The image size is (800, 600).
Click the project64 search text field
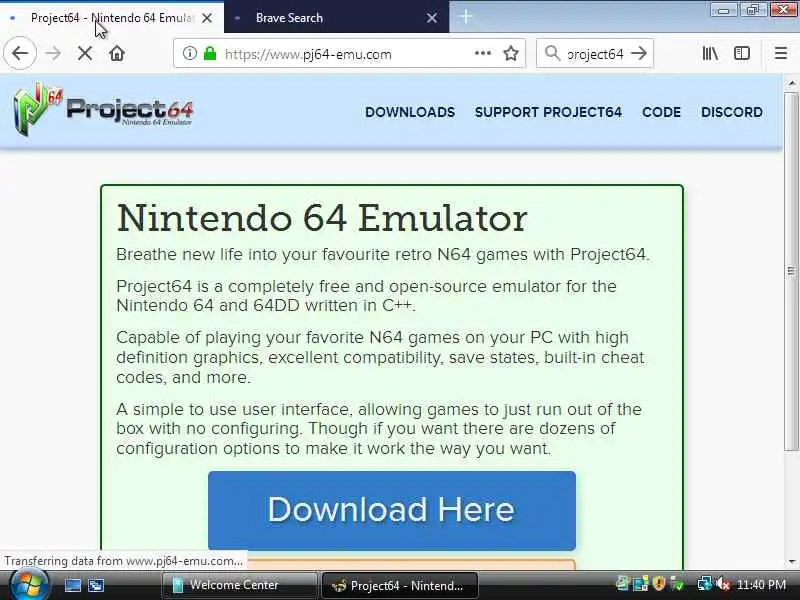(595, 54)
